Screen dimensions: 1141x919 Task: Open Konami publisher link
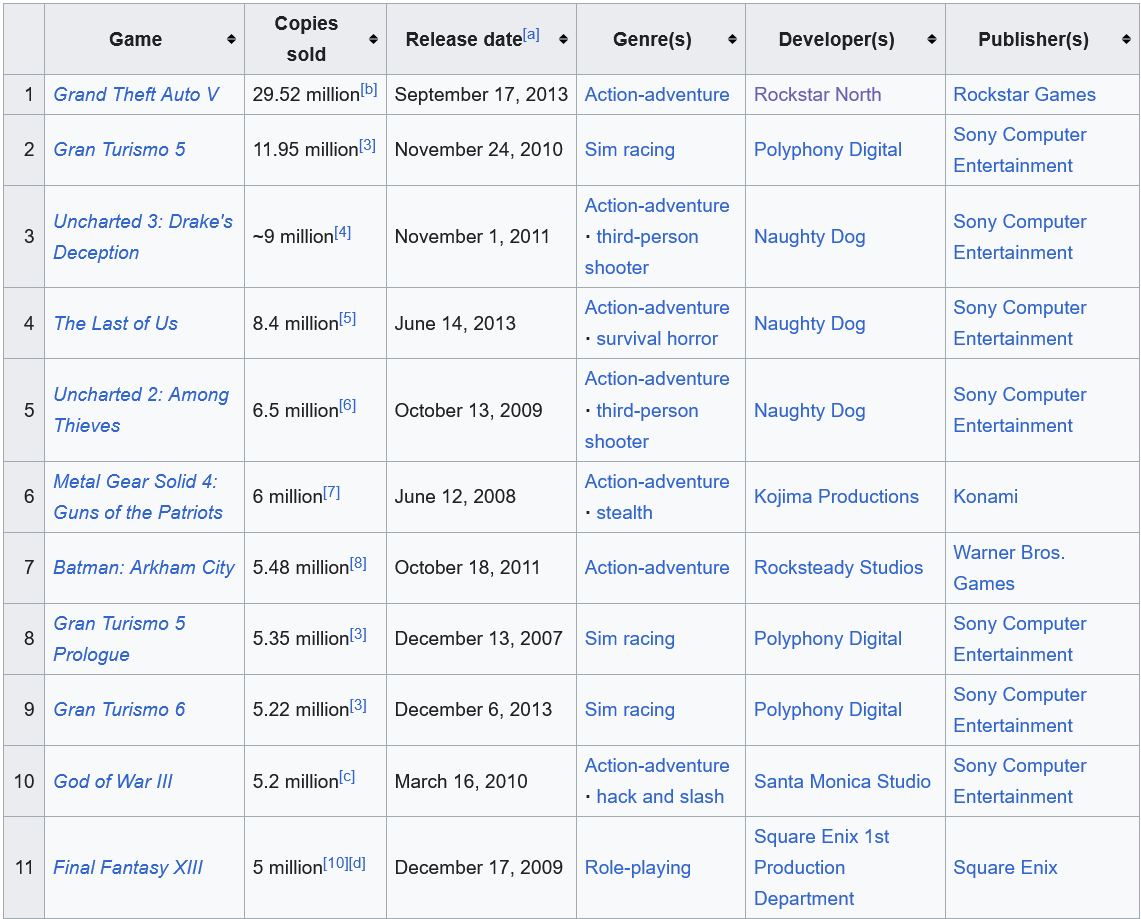tap(985, 497)
